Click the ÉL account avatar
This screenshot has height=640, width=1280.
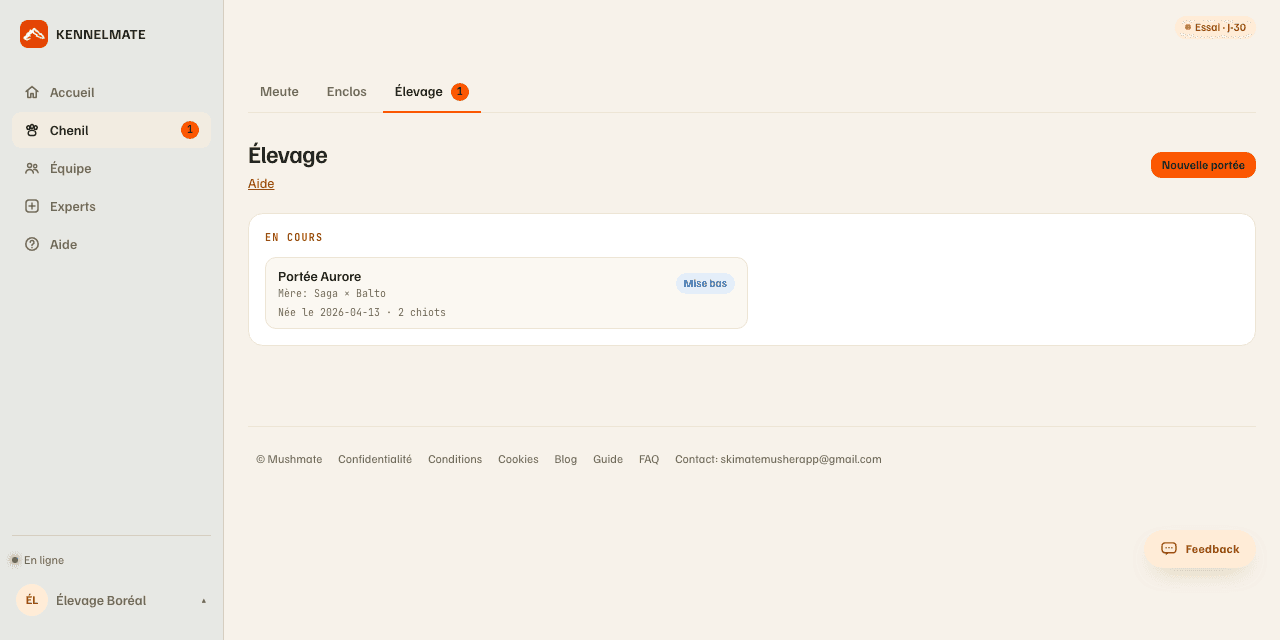pos(32,600)
